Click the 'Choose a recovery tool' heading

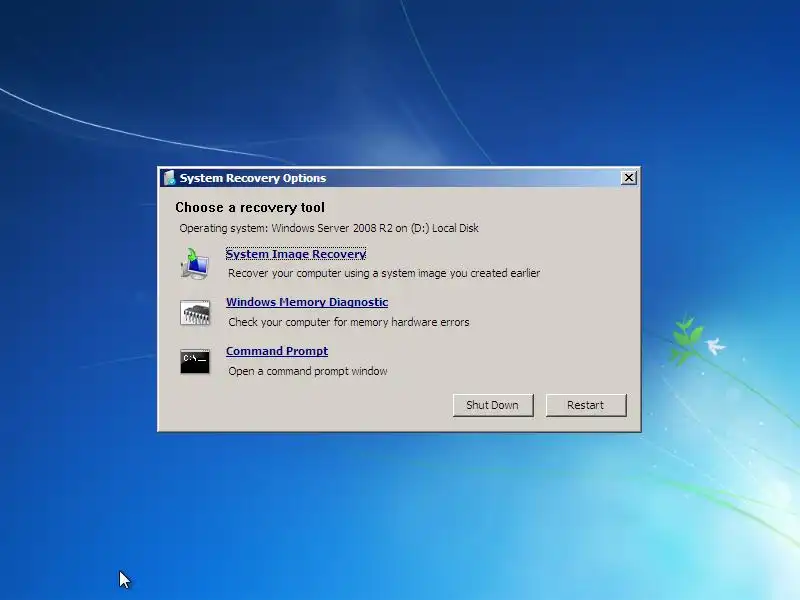click(x=250, y=208)
